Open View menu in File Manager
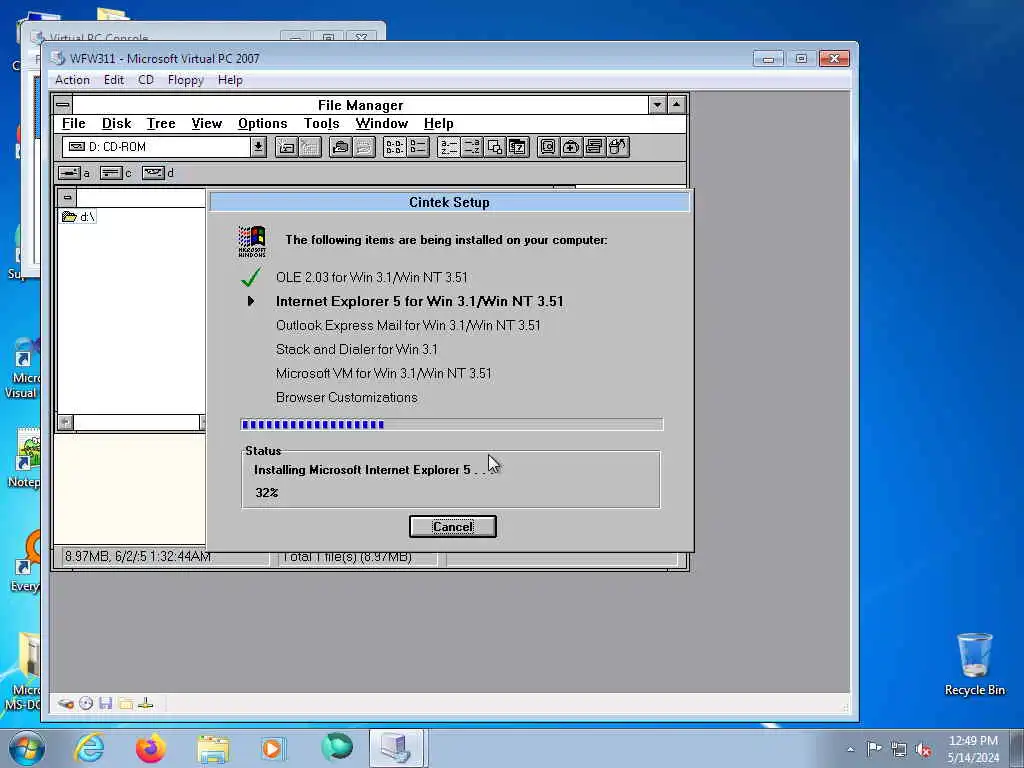The height and width of the screenshot is (768, 1024). [x=206, y=123]
